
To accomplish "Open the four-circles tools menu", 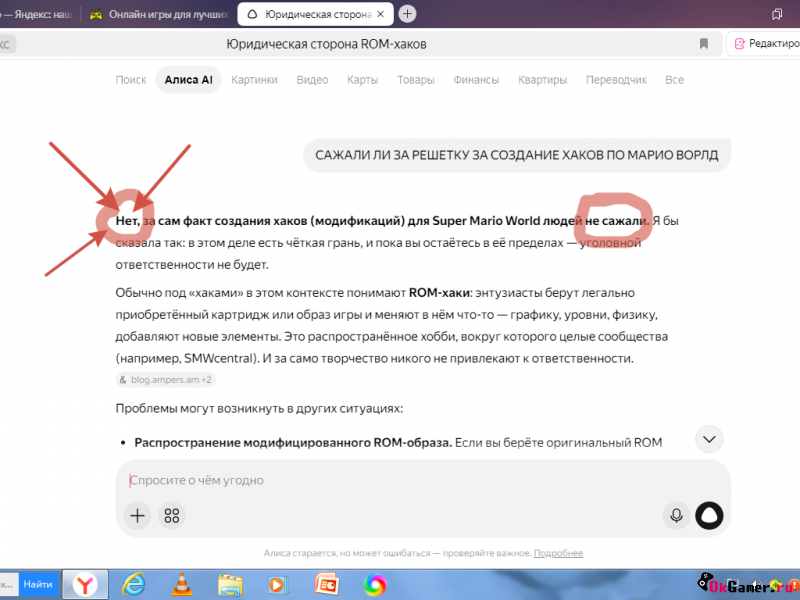I will (172, 516).
